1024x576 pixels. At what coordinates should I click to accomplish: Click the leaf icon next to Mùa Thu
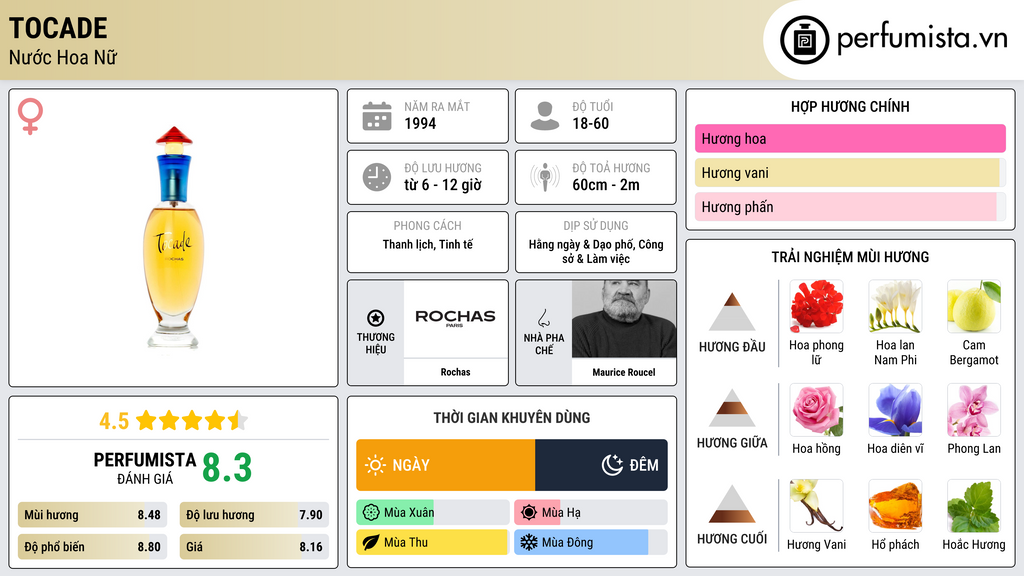(371, 543)
